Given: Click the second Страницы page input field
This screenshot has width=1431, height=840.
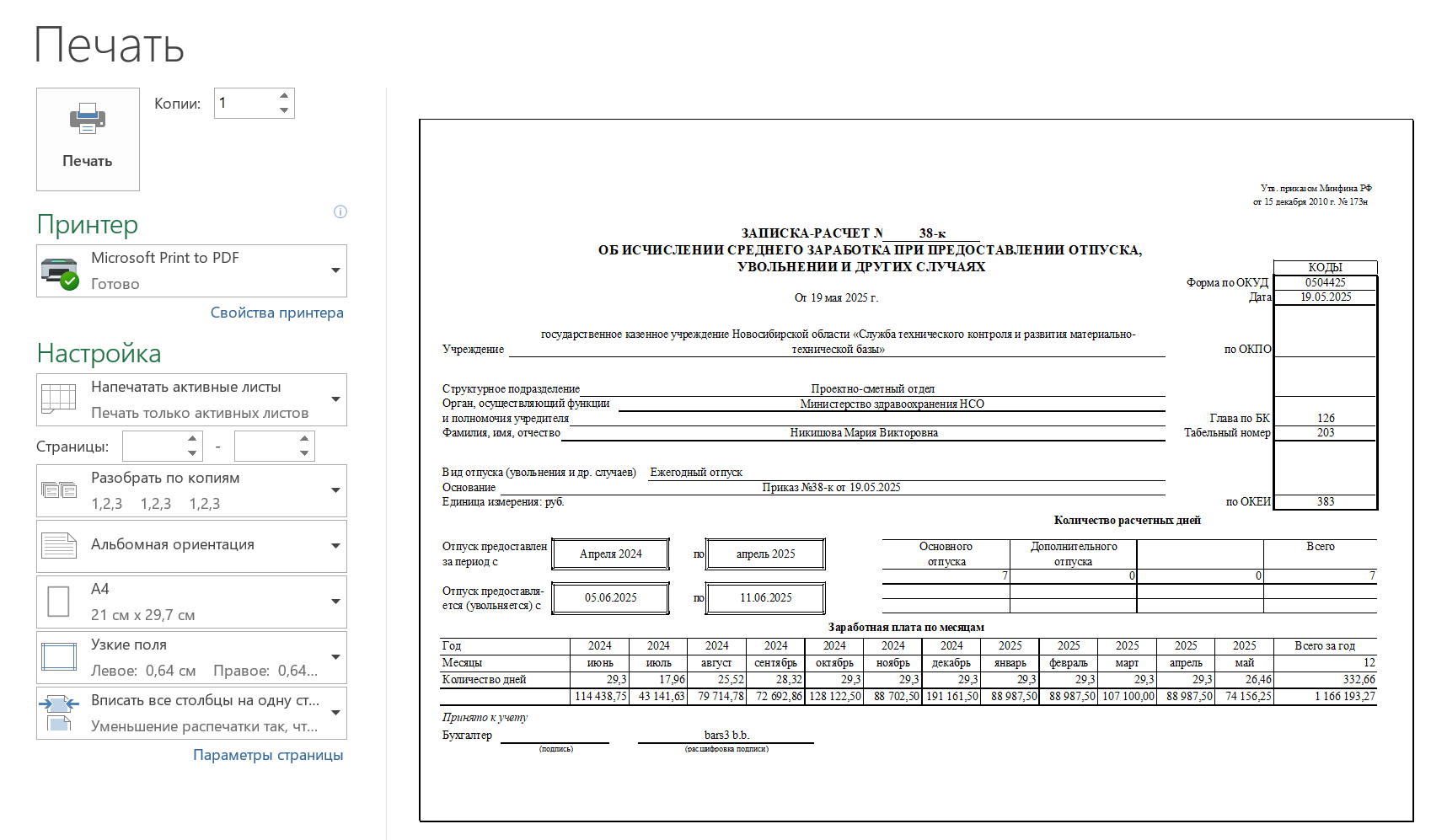Looking at the screenshot, I should click(265, 447).
